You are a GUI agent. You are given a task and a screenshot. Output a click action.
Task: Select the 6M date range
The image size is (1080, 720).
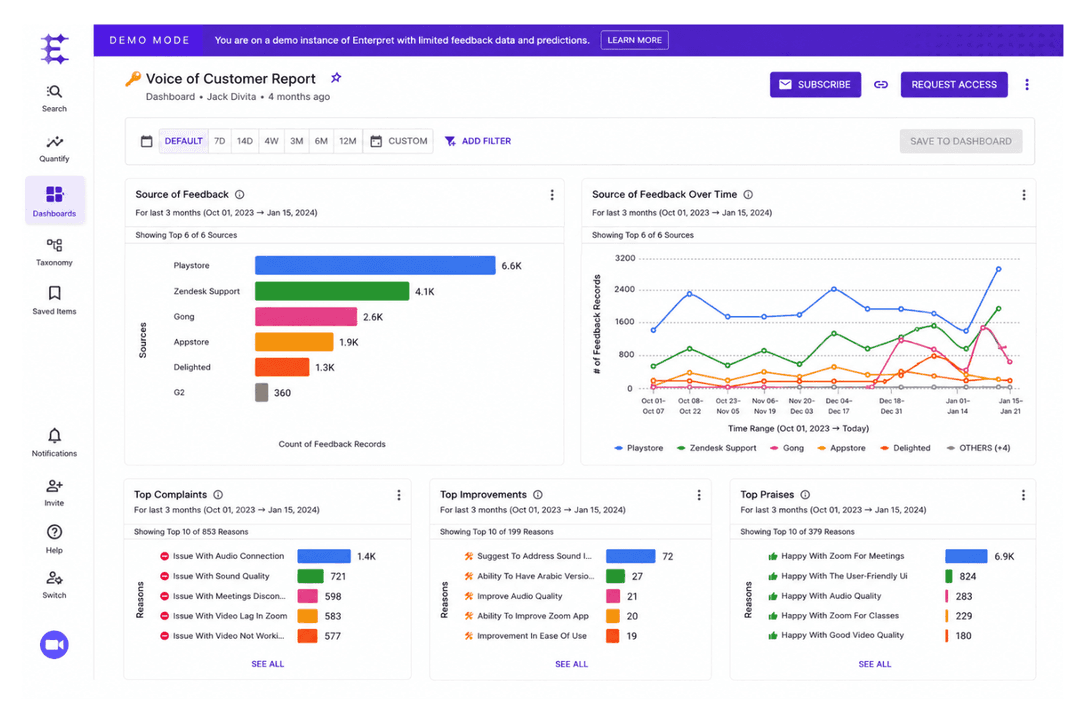click(321, 141)
